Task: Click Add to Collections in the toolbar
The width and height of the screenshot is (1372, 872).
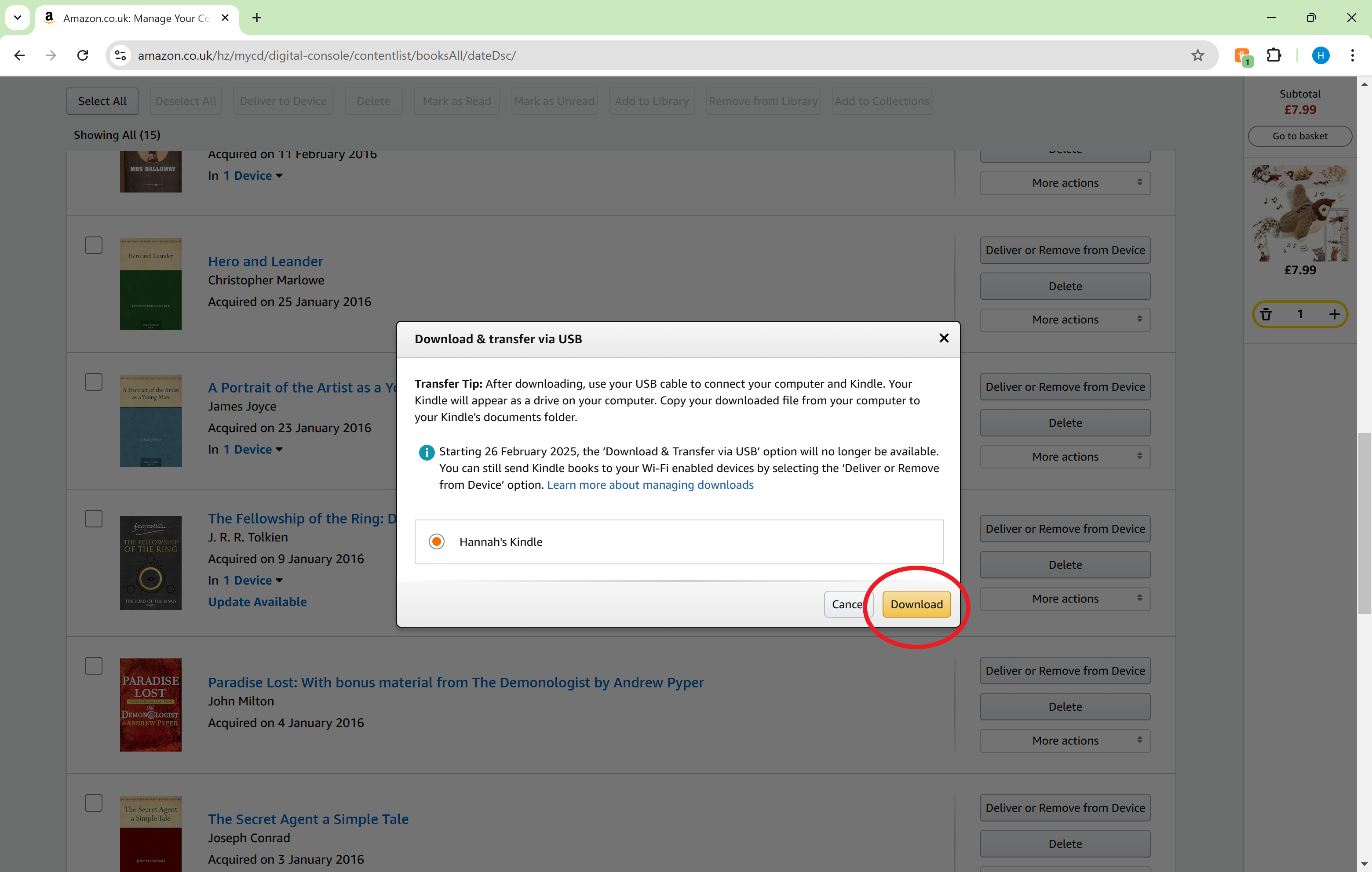Action: pos(882,101)
